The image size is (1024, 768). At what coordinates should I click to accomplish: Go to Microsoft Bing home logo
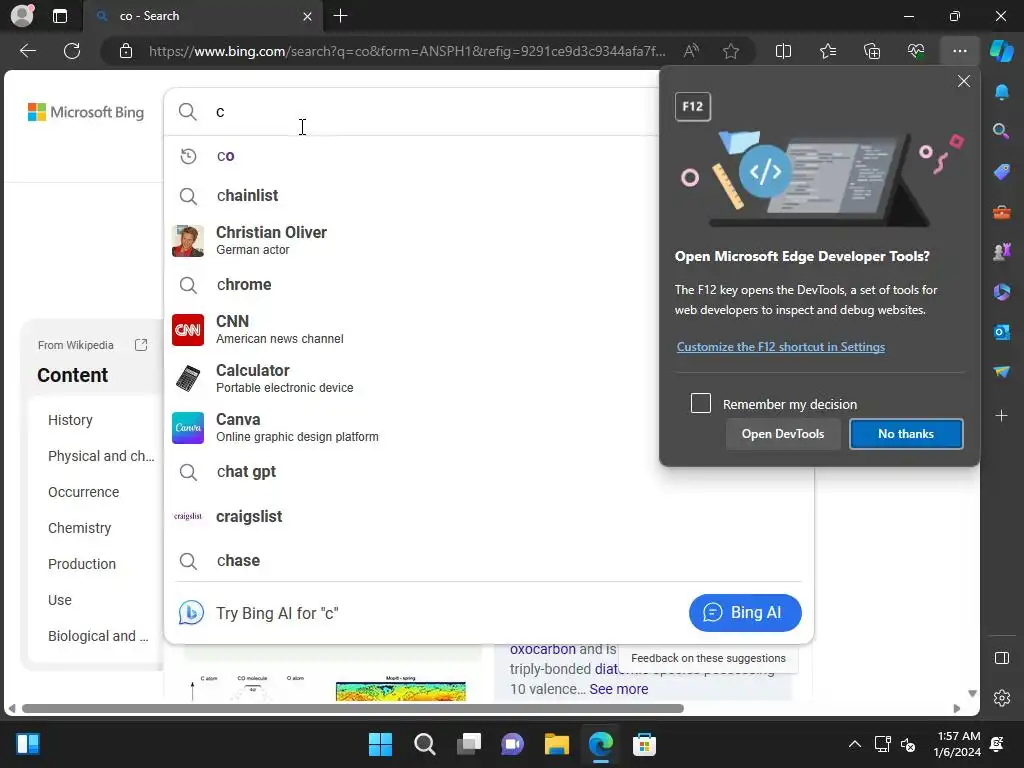tap(86, 112)
